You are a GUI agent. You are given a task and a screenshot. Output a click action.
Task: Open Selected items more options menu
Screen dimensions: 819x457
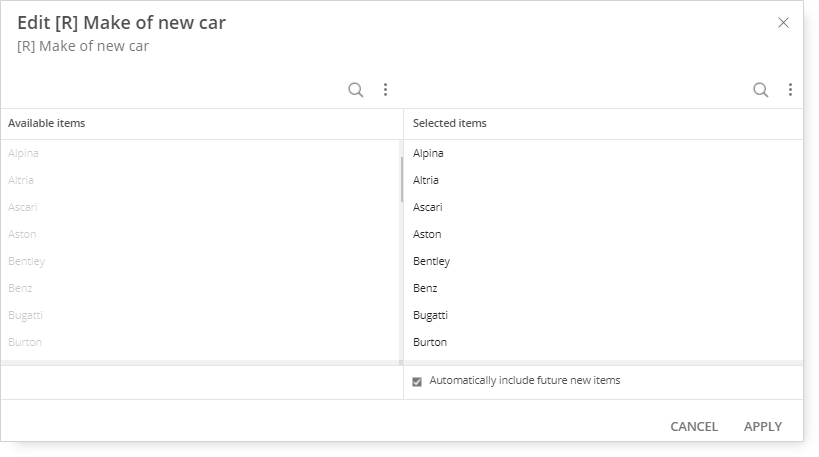[790, 90]
